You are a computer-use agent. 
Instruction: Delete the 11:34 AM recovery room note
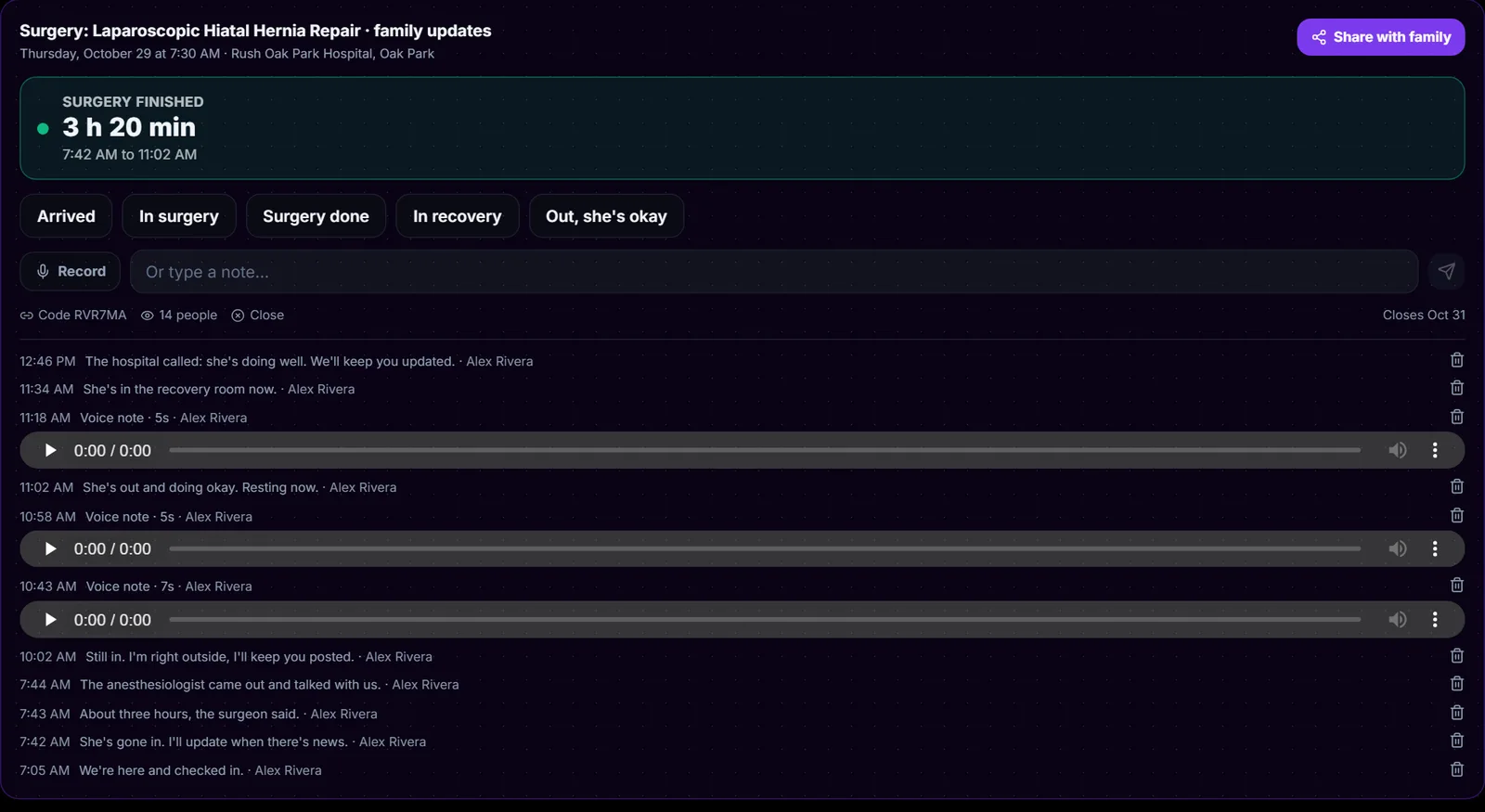(x=1457, y=388)
